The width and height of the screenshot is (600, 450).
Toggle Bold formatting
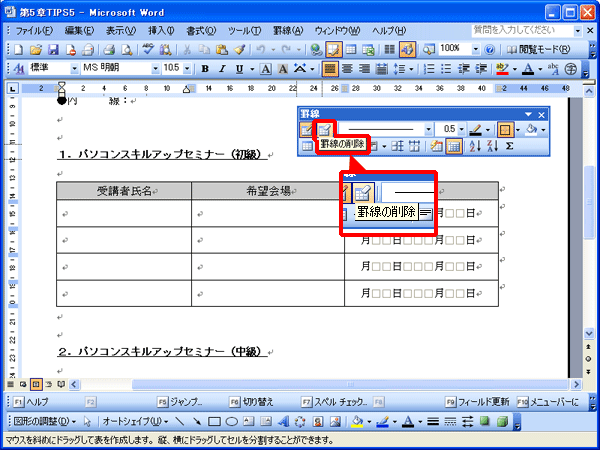(205, 69)
